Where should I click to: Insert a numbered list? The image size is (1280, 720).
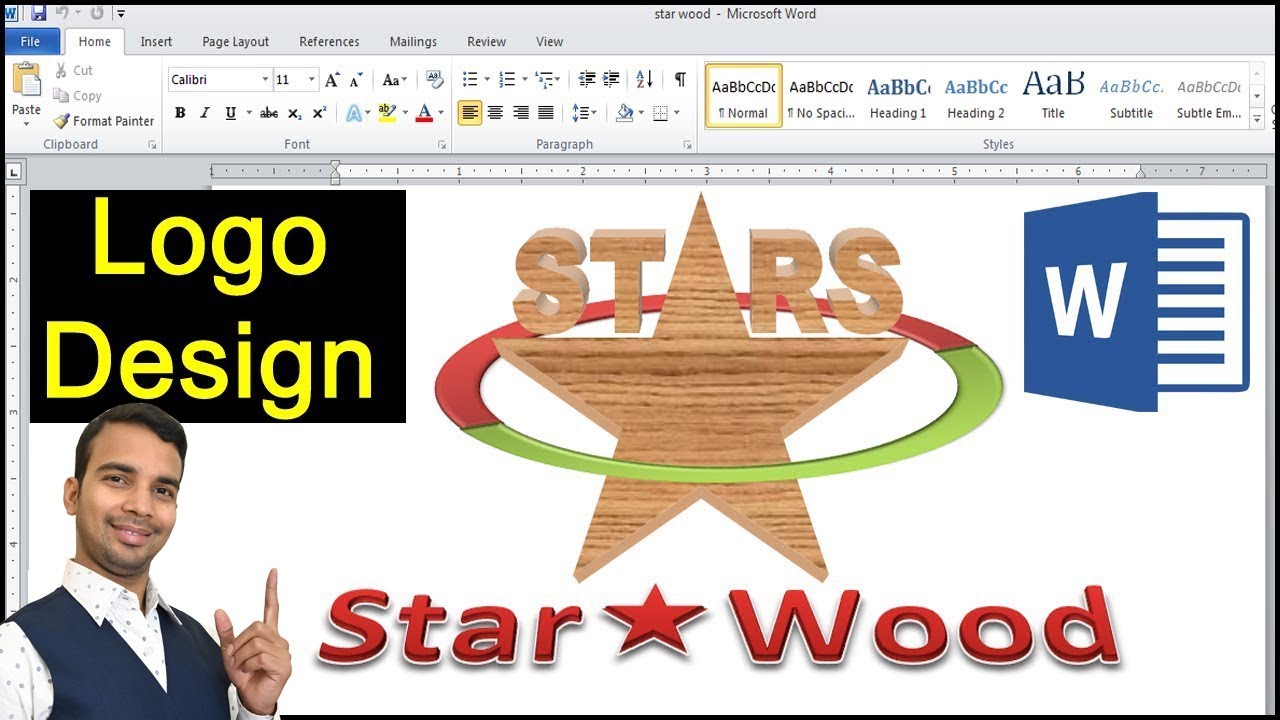tap(507, 80)
